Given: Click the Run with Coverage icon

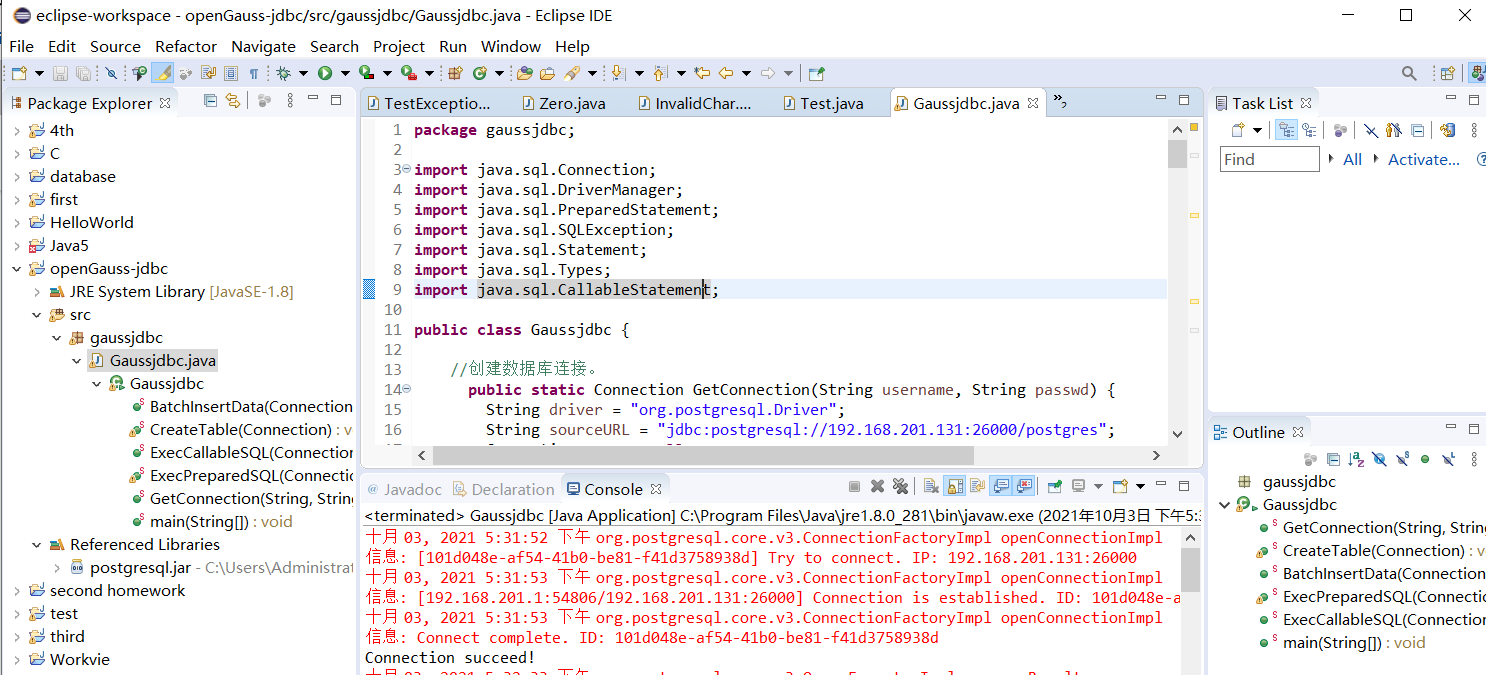Looking at the screenshot, I should 366,73.
